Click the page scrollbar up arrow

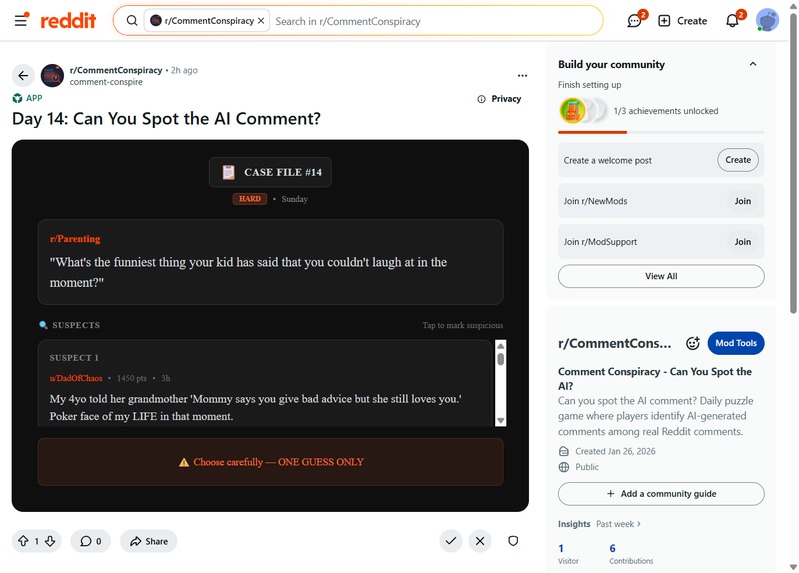tap(793, 6)
